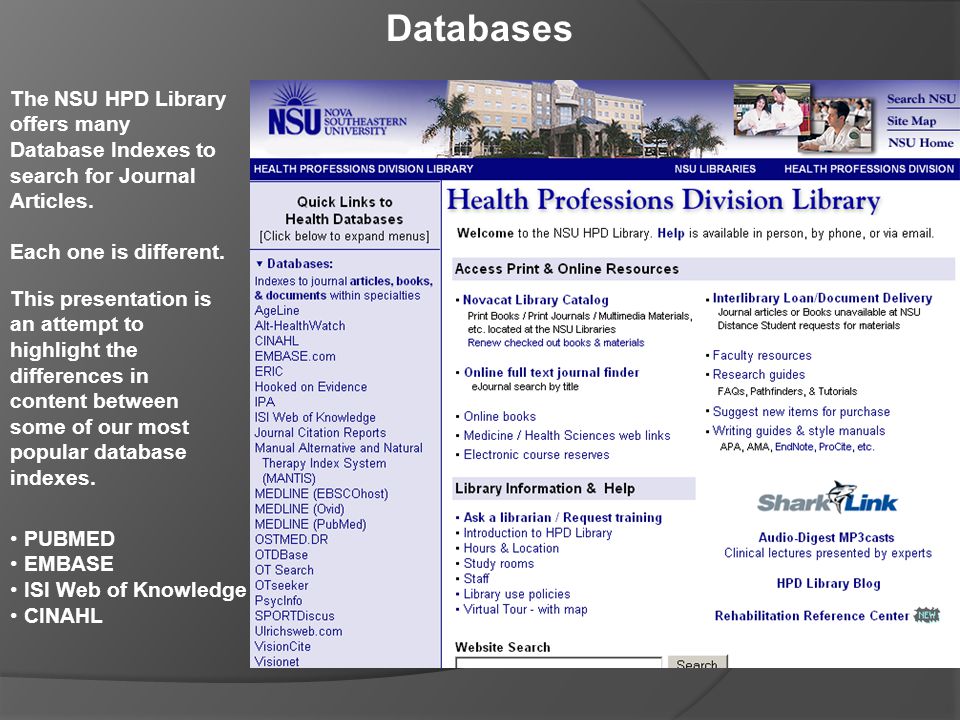Click the Search button beside the Website Search field

(x=697, y=662)
